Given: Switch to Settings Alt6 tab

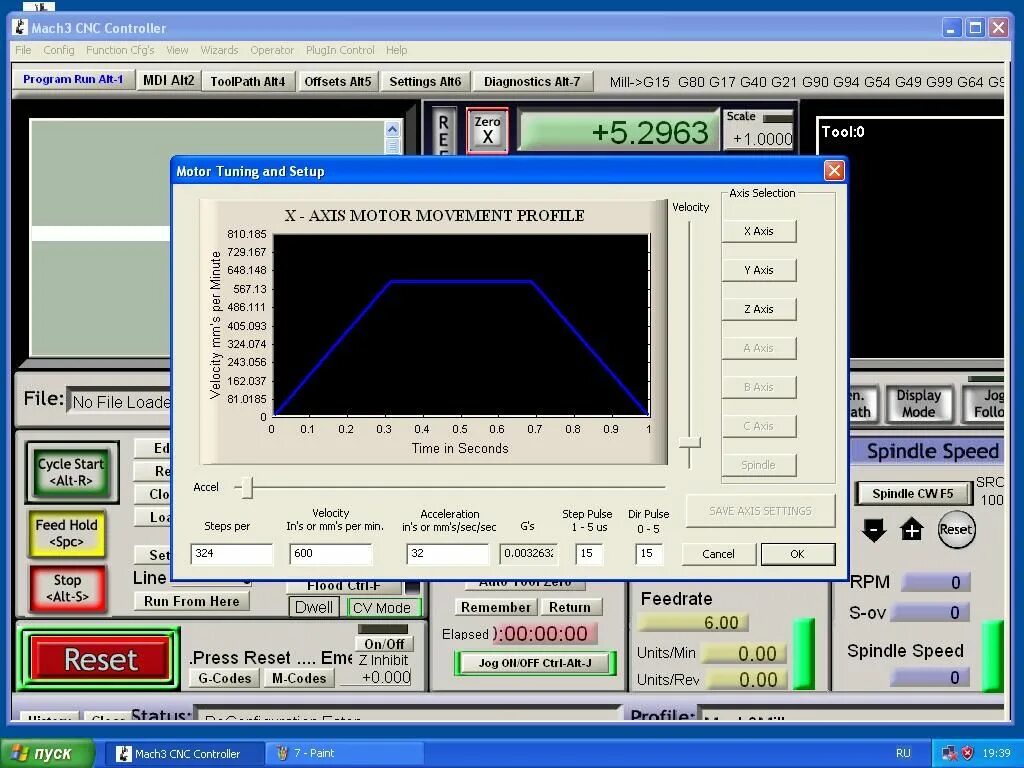Looking at the screenshot, I should pos(425,82).
